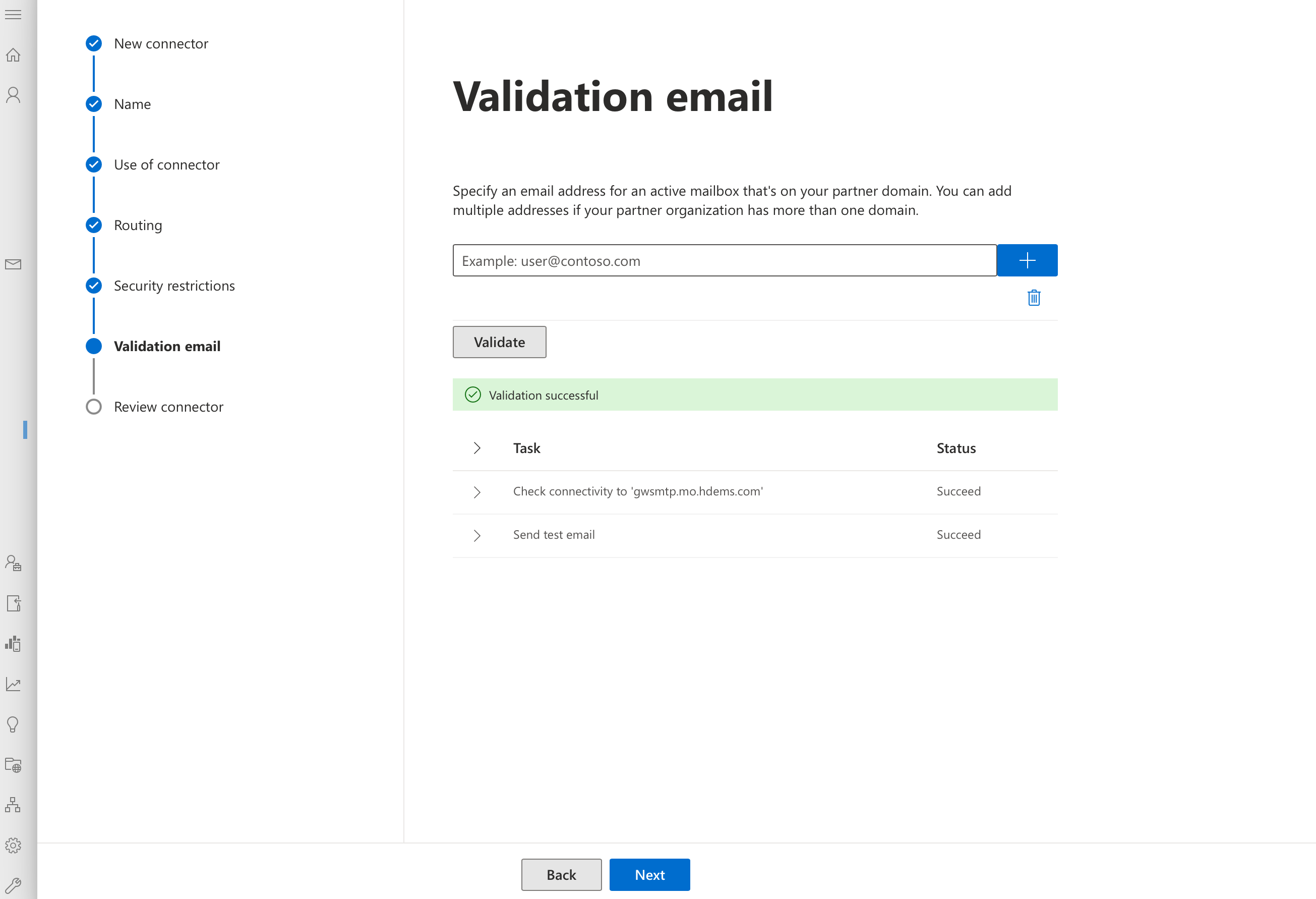Click 'Check connectivity to gwsmtp.mo.hdems.com' text
The width and height of the screenshot is (1316, 899).
pyautogui.click(x=638, y=491)
